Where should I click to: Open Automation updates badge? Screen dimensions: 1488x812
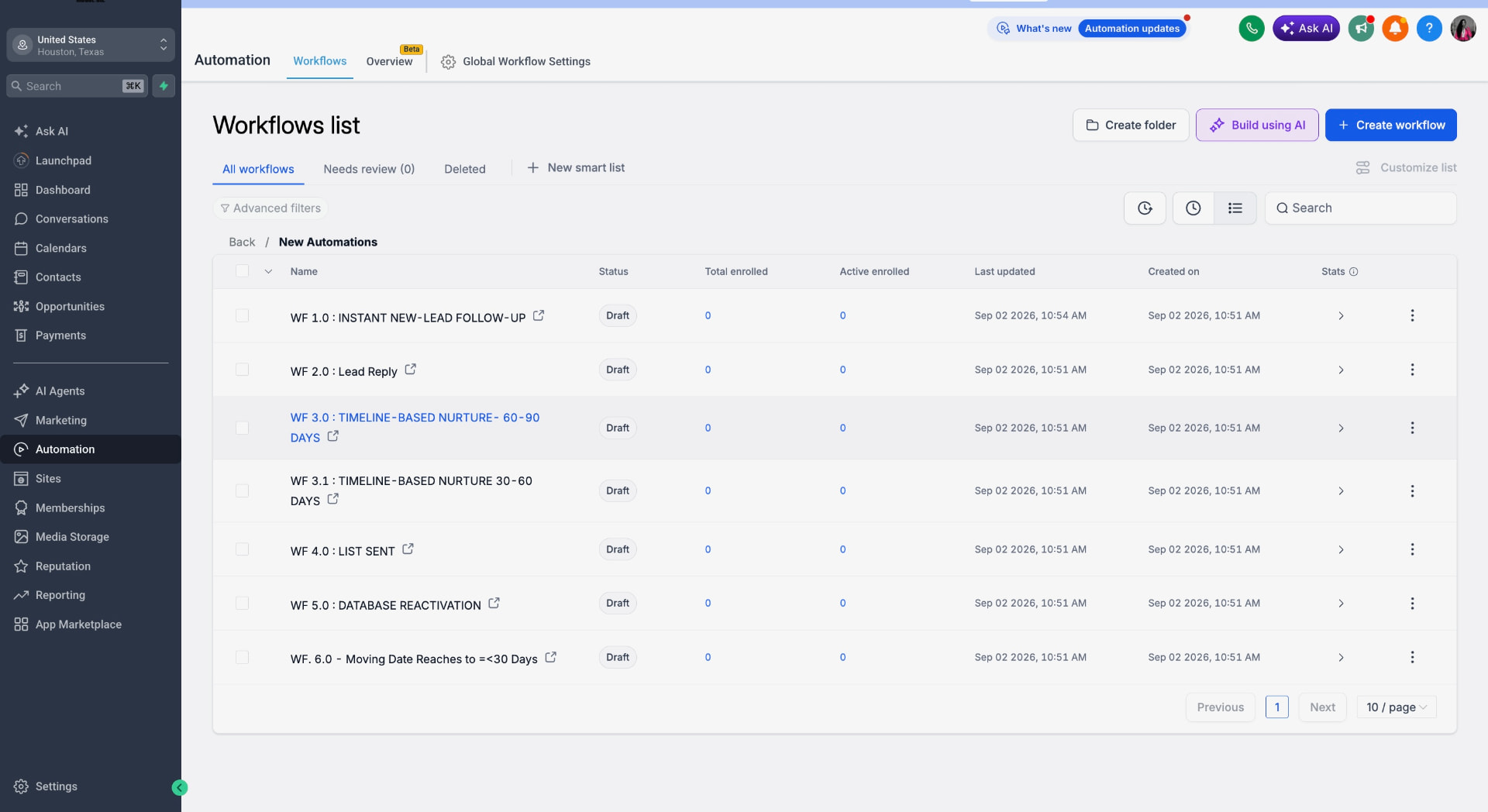tap(1132, 29)
